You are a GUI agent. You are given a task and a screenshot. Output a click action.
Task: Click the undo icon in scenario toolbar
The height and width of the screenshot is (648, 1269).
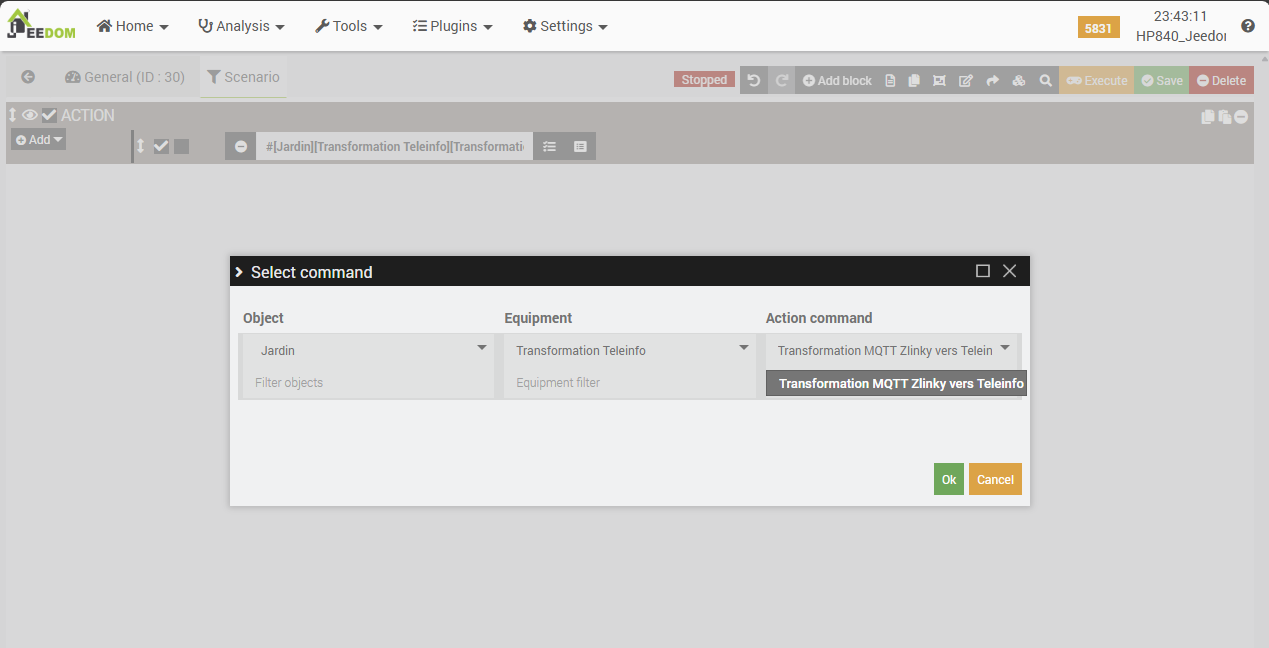point(754,81)
